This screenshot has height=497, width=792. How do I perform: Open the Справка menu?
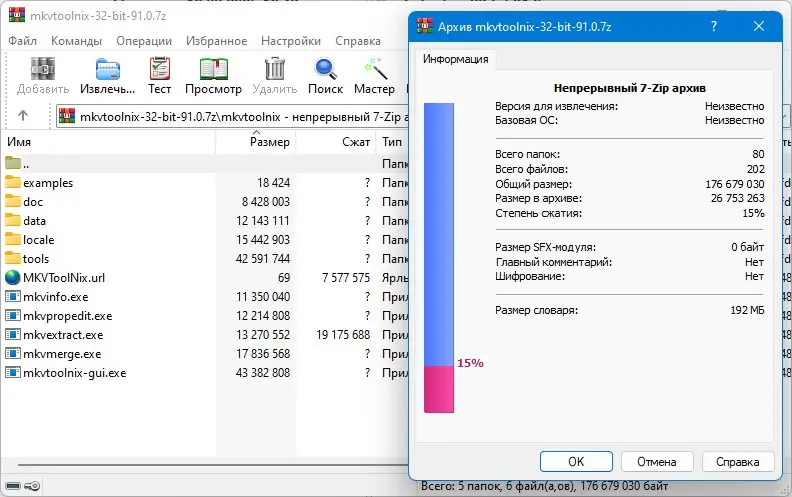[358, 41]
